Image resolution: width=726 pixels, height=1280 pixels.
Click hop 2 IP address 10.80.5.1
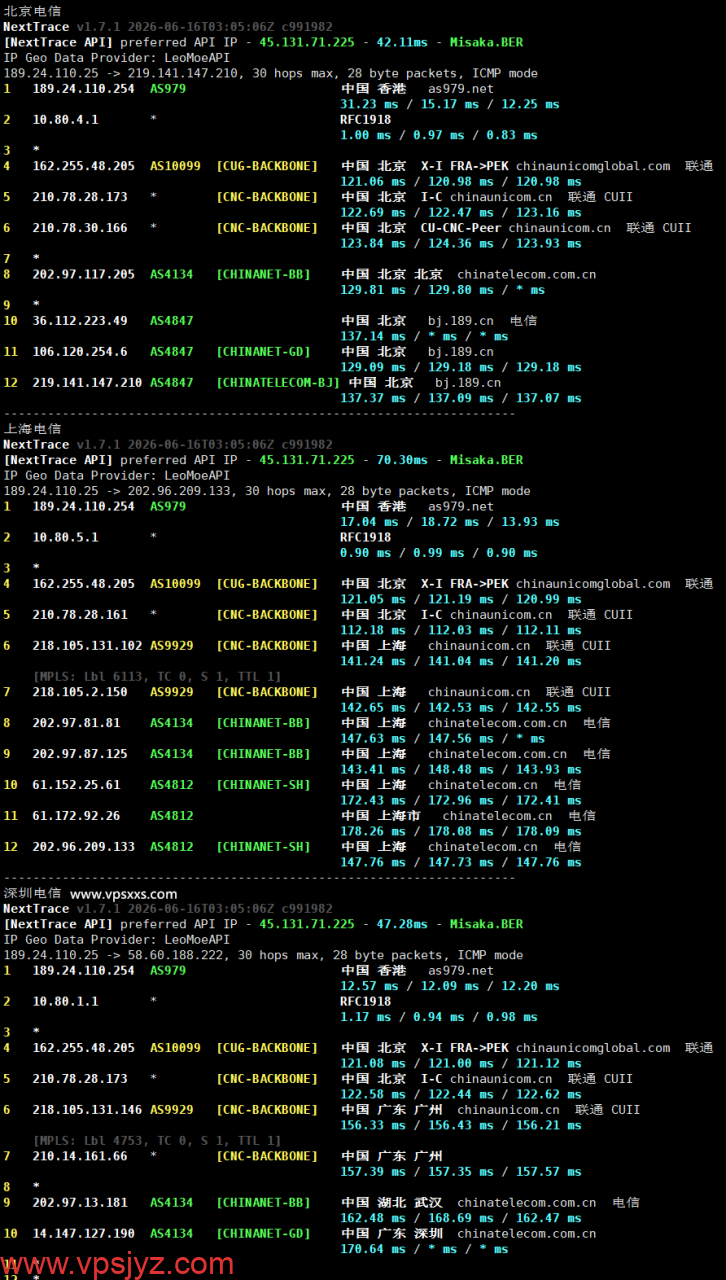pyautogui.click(x=65, y=537)
